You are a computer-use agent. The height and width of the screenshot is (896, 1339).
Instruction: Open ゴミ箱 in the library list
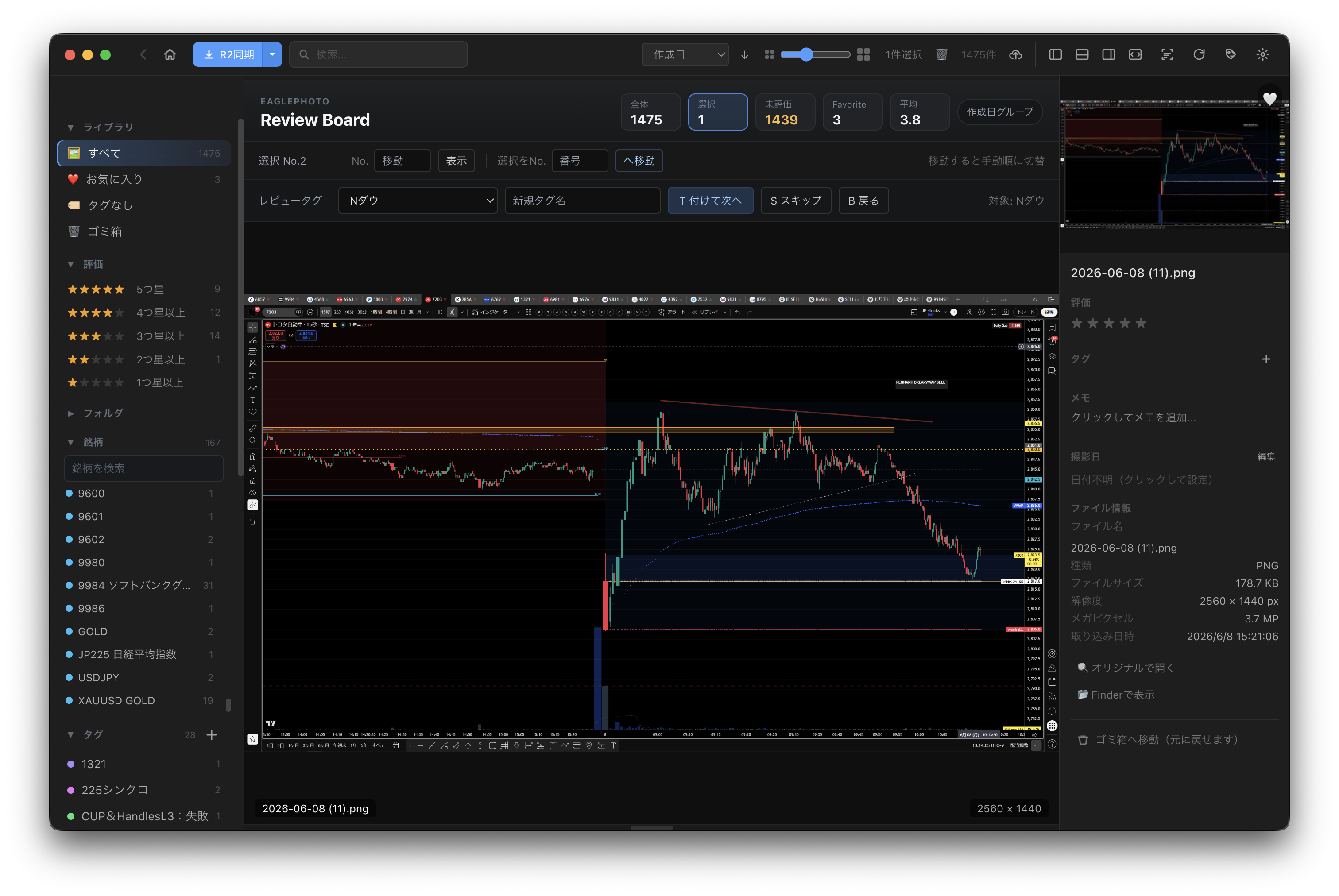144,232
